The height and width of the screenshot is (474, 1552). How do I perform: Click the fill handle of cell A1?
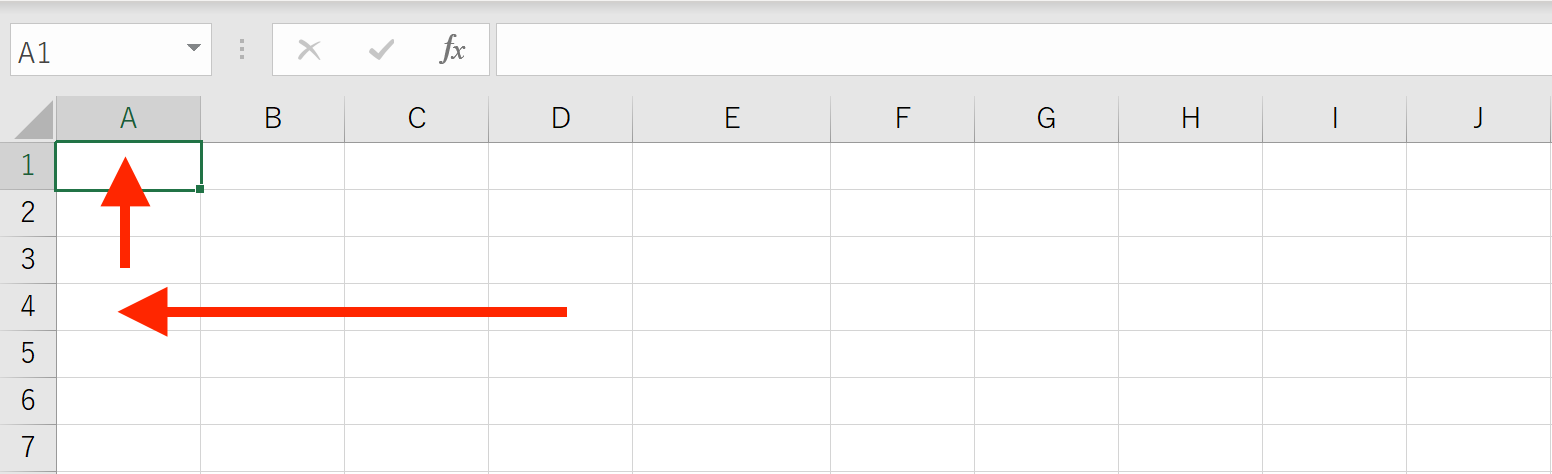(x=201, y=189)
